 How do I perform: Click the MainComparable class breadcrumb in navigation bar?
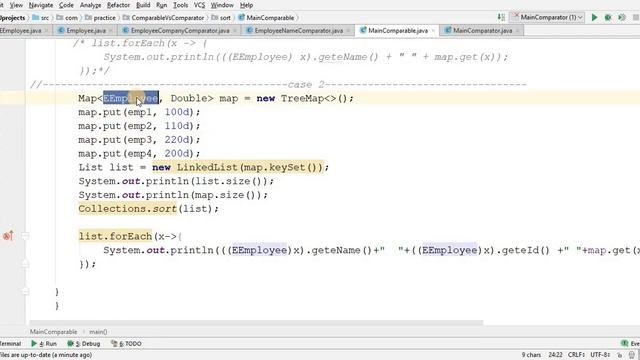click(266, 18)
